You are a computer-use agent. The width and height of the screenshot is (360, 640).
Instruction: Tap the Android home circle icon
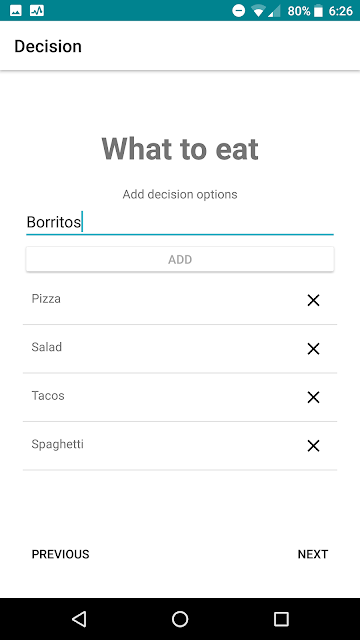click(x=180, y=619)
